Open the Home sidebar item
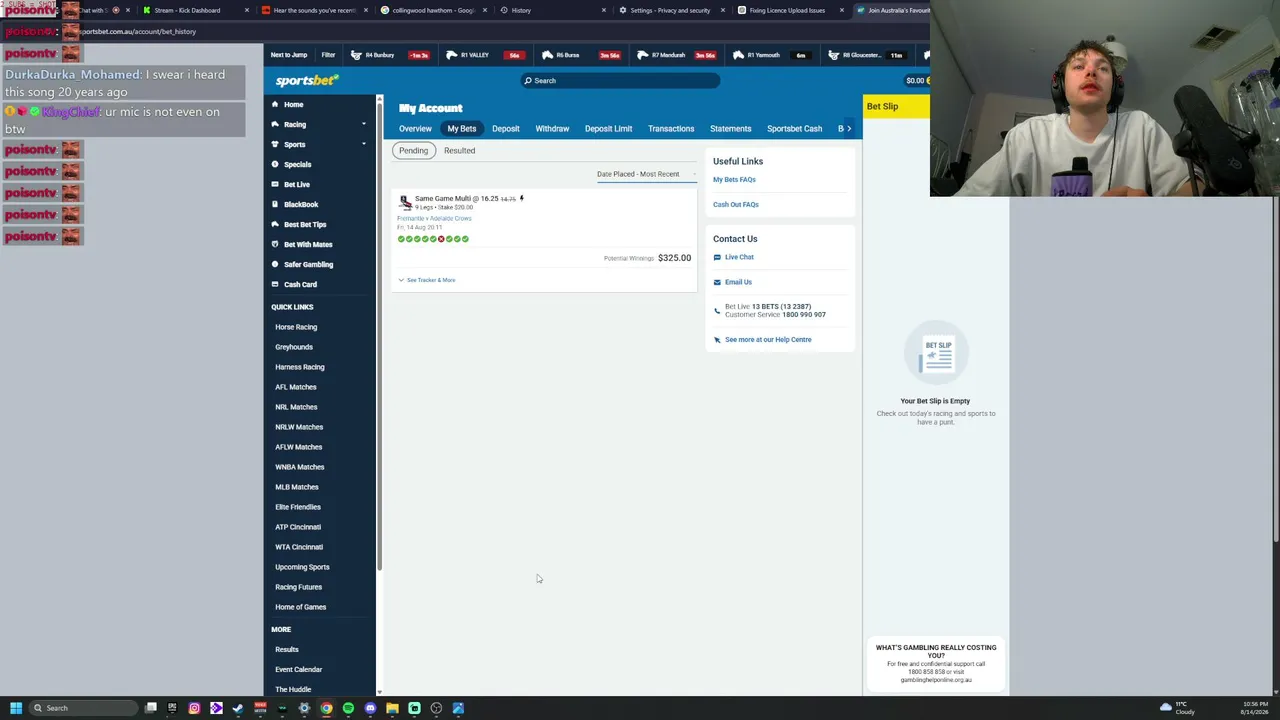 293,104
